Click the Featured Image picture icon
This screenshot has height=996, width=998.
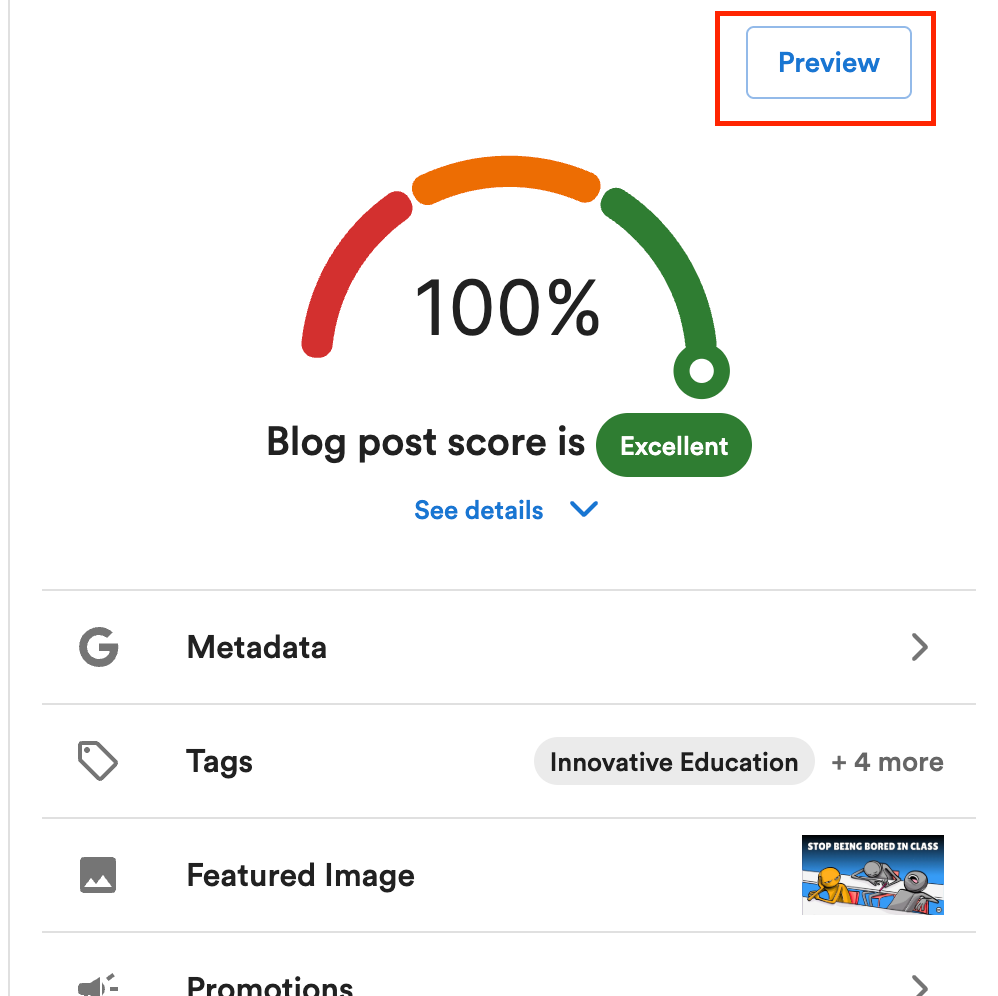[x=98, y=875]
